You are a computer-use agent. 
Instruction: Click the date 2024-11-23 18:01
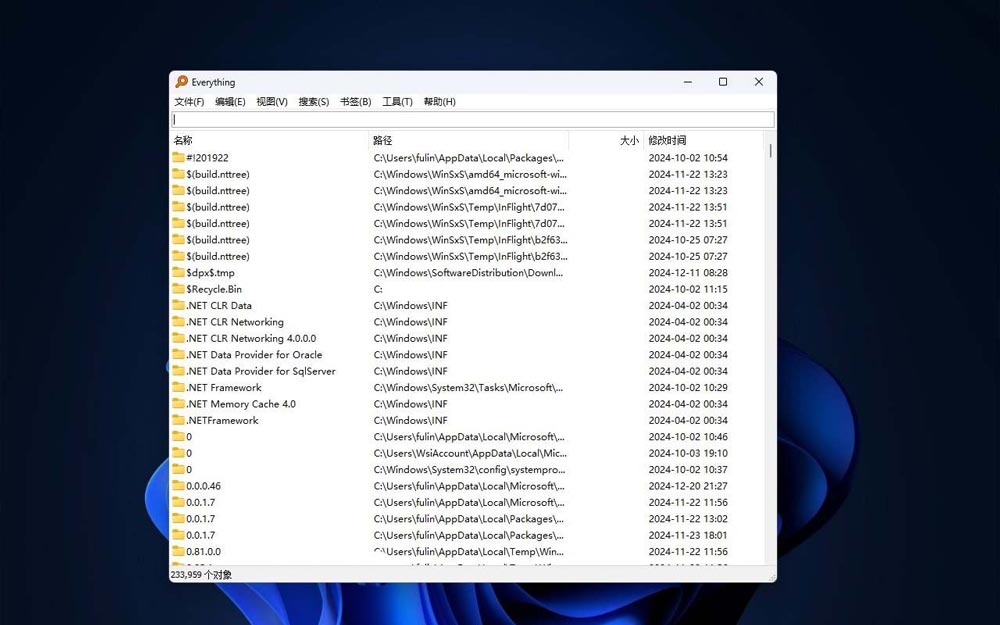[x=688, y=535]
